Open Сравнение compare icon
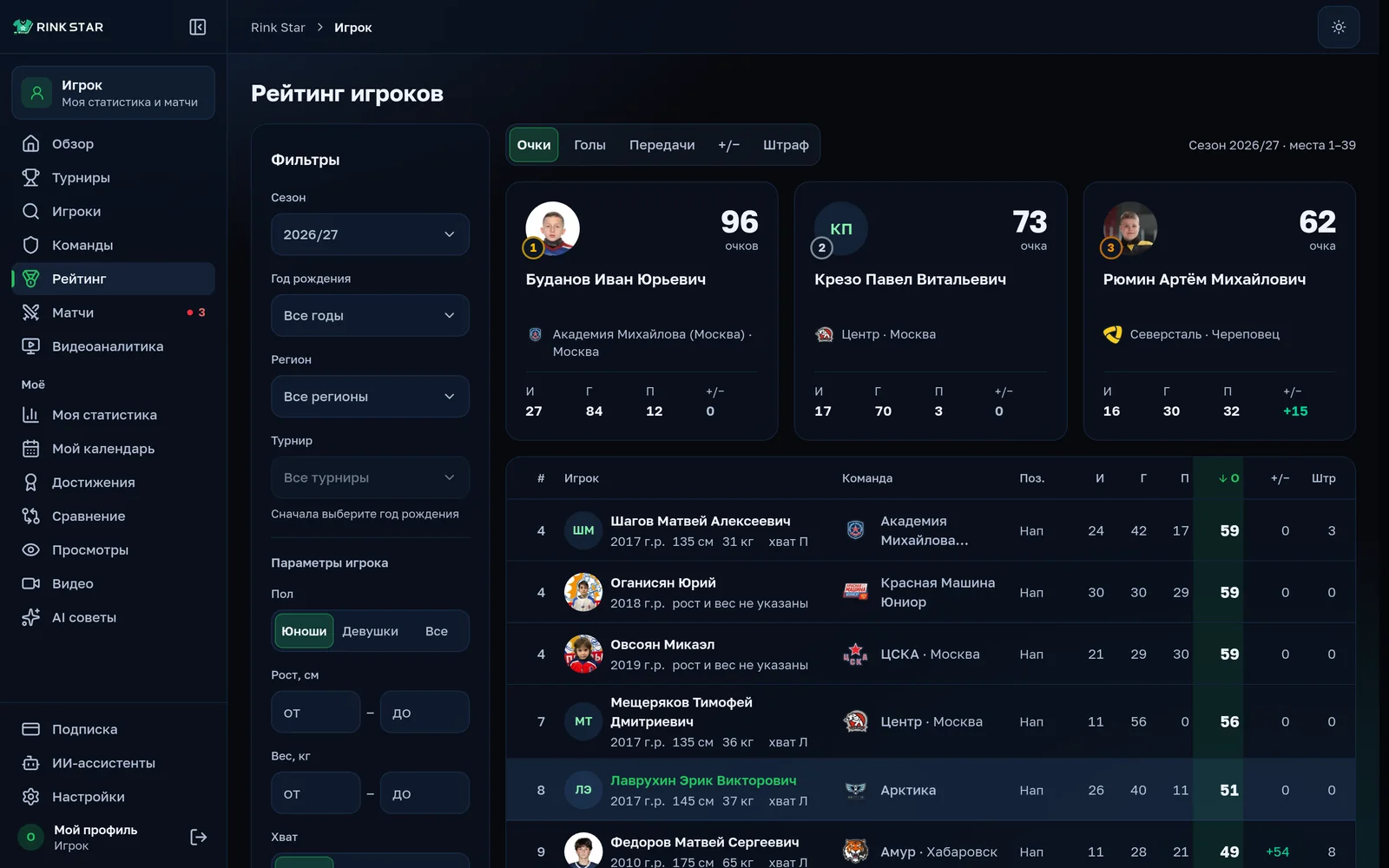The height and width of the screenshot is (868, 1389). pyautogui.click(x=30, y=516)
